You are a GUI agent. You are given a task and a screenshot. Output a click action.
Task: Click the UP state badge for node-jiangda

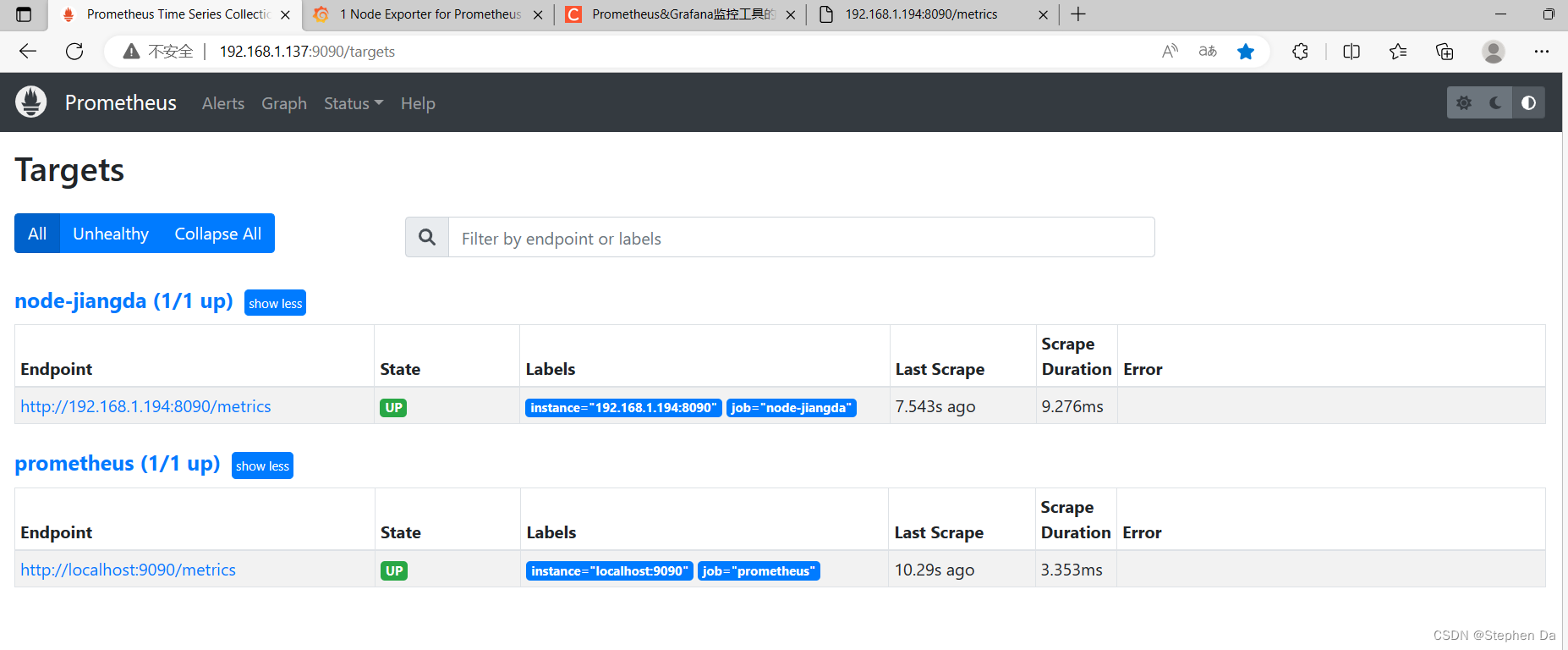tap(393, 408)
